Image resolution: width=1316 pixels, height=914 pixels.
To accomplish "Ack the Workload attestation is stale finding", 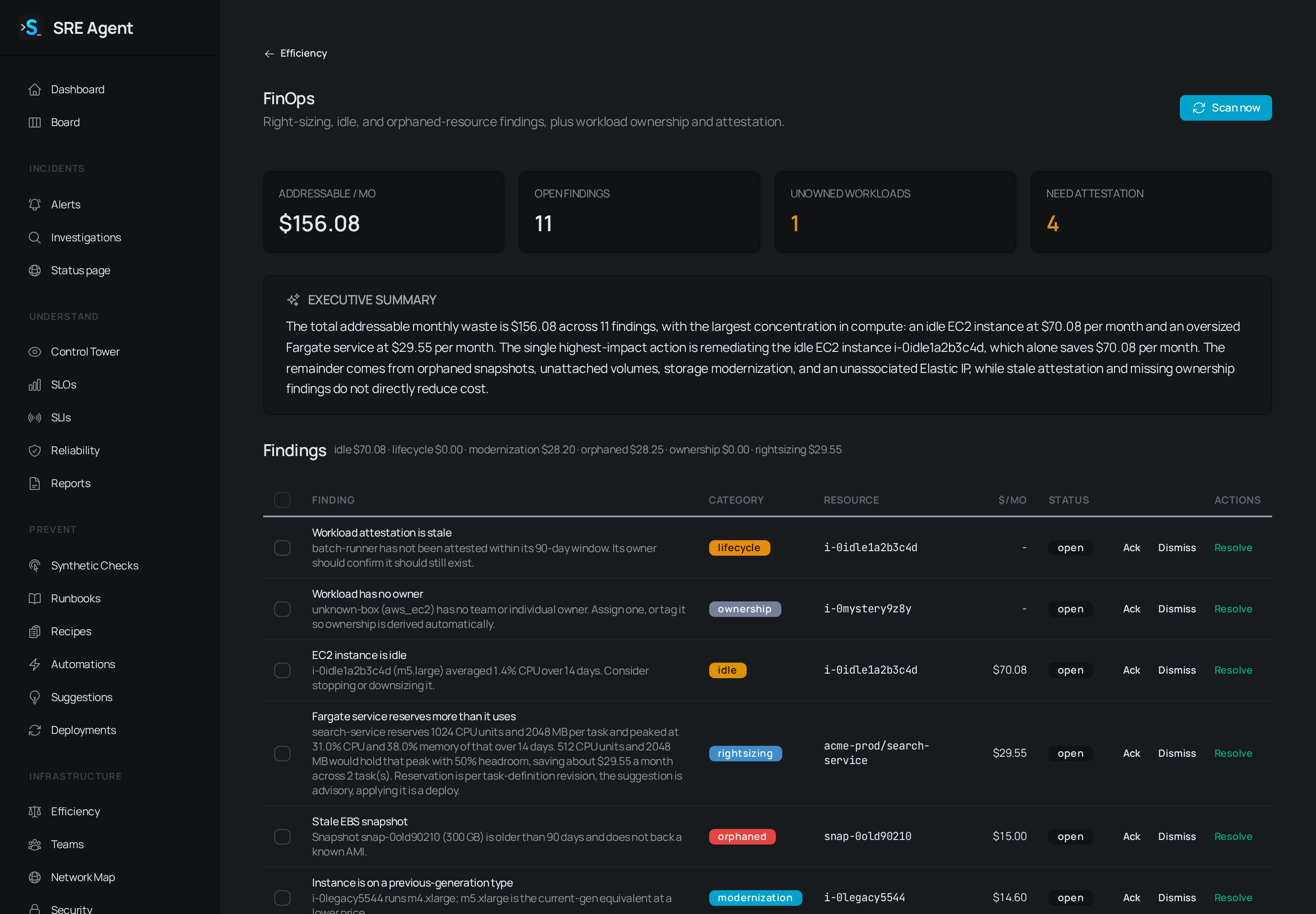I will click(x=1131, y=547).
